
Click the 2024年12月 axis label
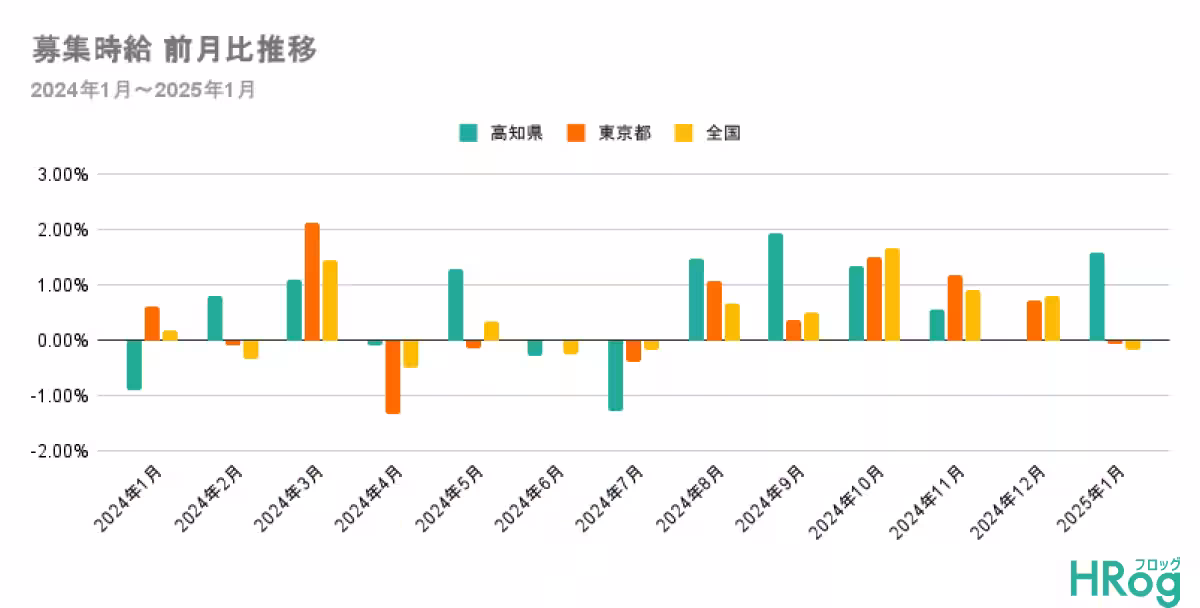coord(1014,497)
